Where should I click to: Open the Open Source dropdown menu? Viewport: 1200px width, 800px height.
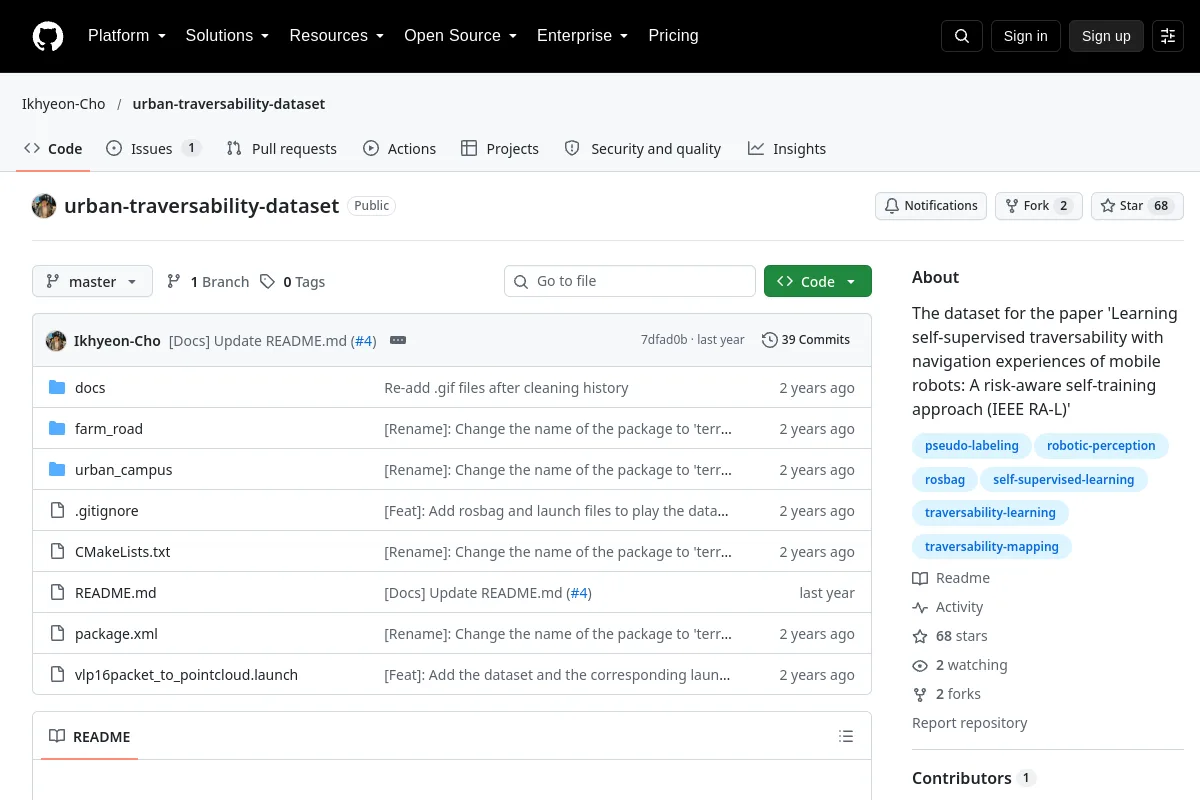[x=460, y=36]
